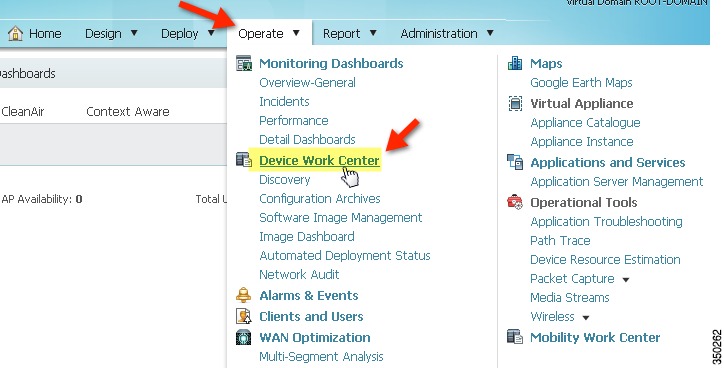The height and width of the screenshot is (368, 724).
Task: Open the Administration menu arrow
Action: 490,33
